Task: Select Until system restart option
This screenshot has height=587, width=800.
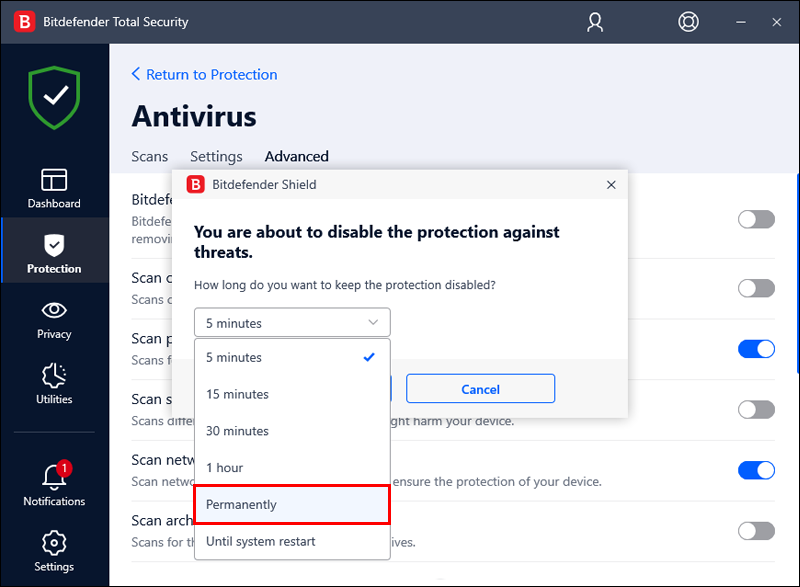Action: pyautogui.click(x=292, y=542)
